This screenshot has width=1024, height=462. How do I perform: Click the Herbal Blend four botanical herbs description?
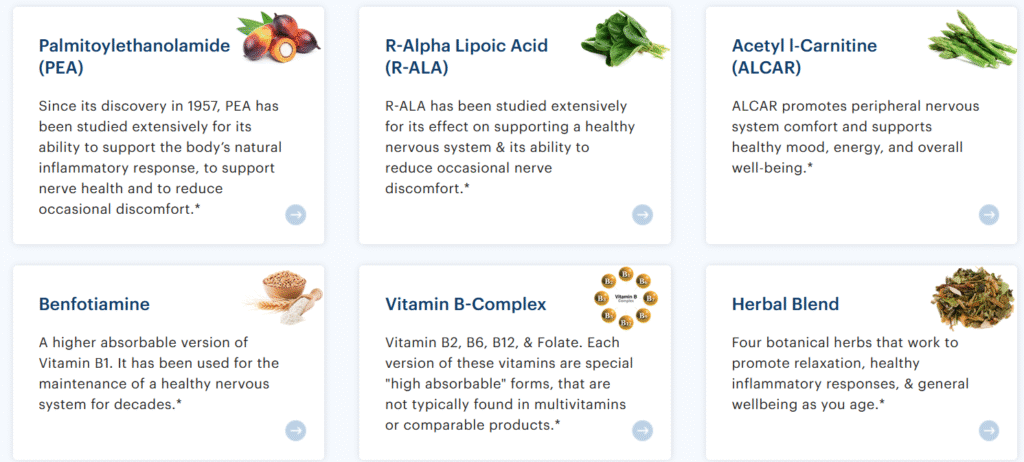click(850, 374)
